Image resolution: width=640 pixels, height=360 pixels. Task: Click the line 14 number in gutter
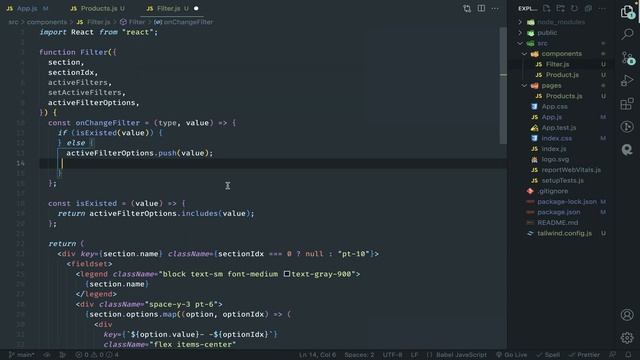20,163
